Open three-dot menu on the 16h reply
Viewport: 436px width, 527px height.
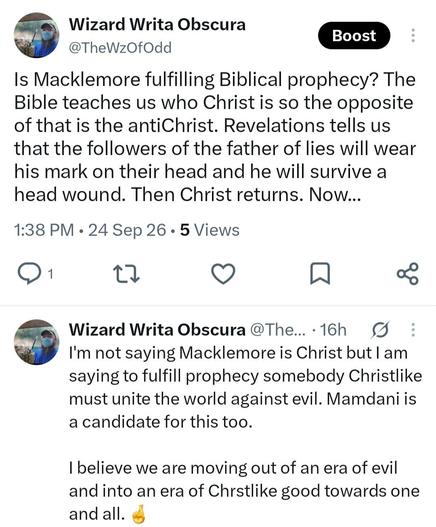pyautogui.click(x=413, y=330)
